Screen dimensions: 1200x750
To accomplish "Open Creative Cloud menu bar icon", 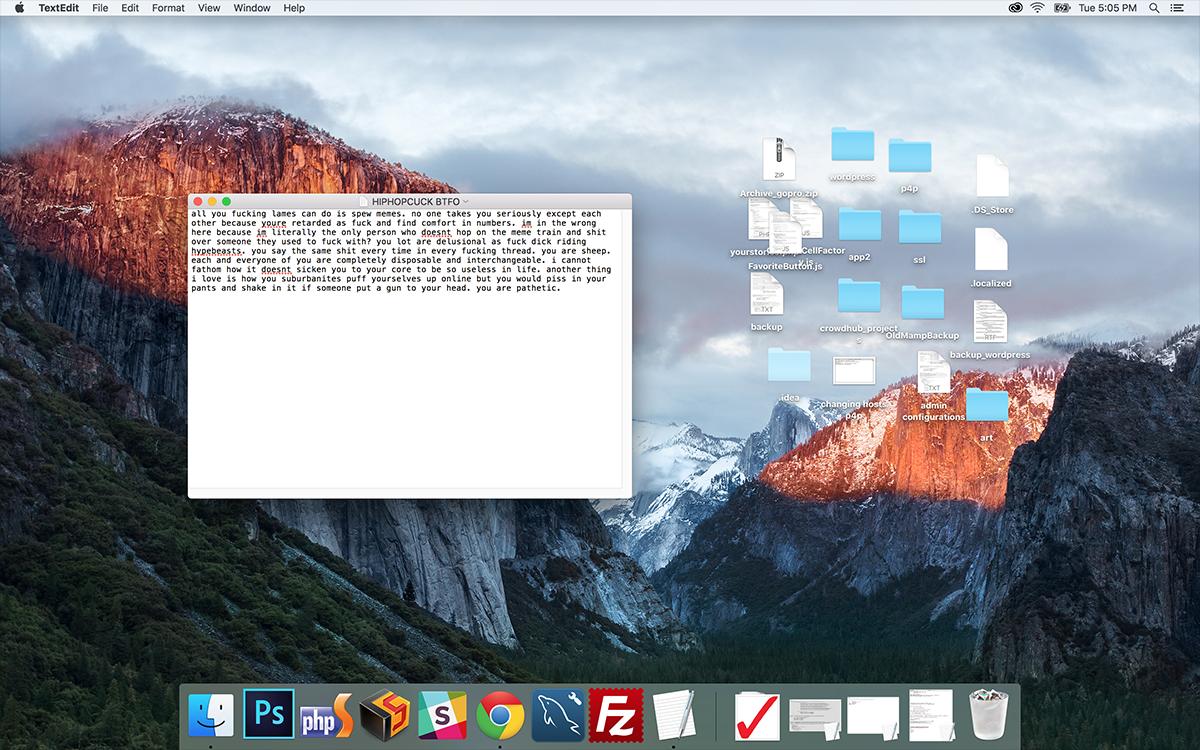I will pos(1017,8).
